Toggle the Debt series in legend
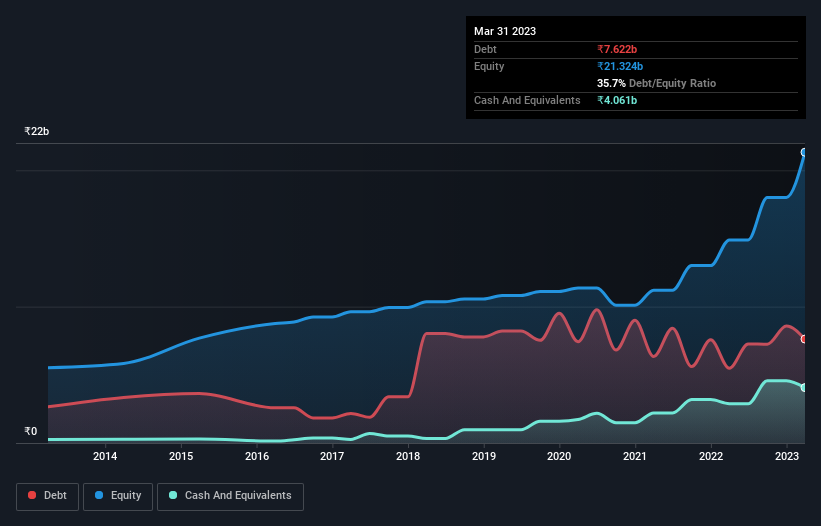The image size is (821, 526). pos(48,496)
